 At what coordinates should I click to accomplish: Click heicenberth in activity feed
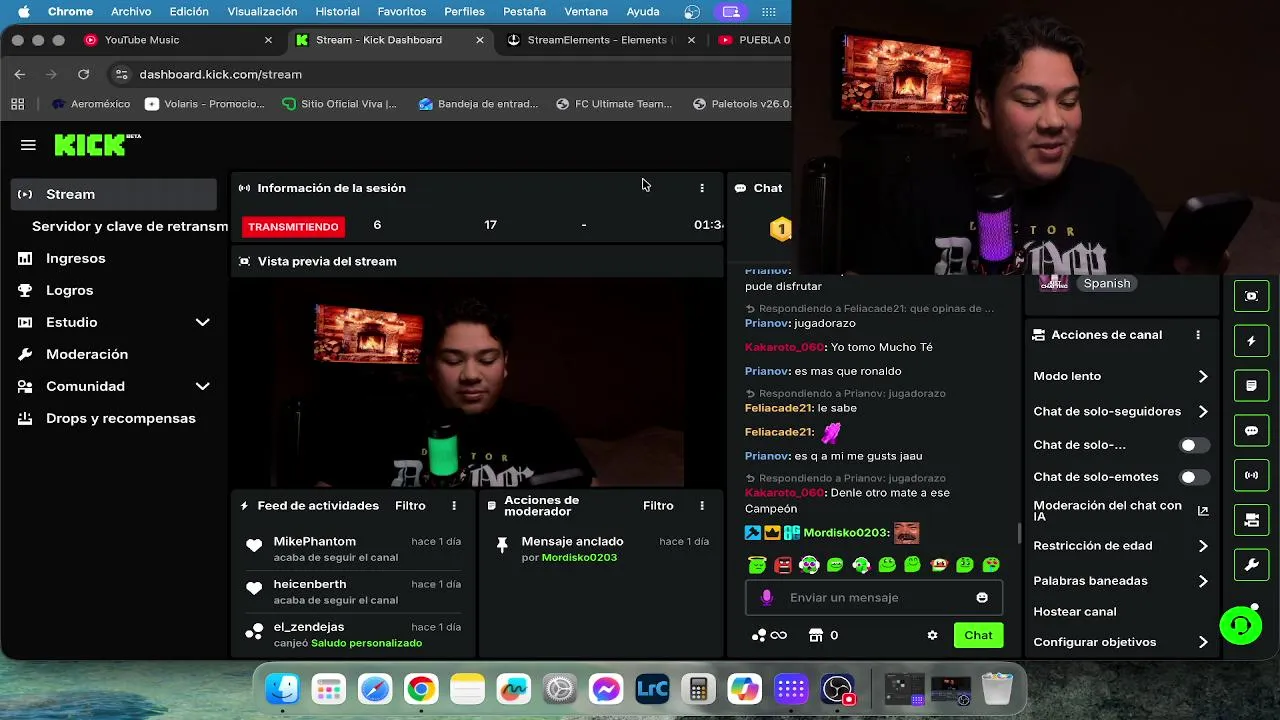tap(310, 584)
